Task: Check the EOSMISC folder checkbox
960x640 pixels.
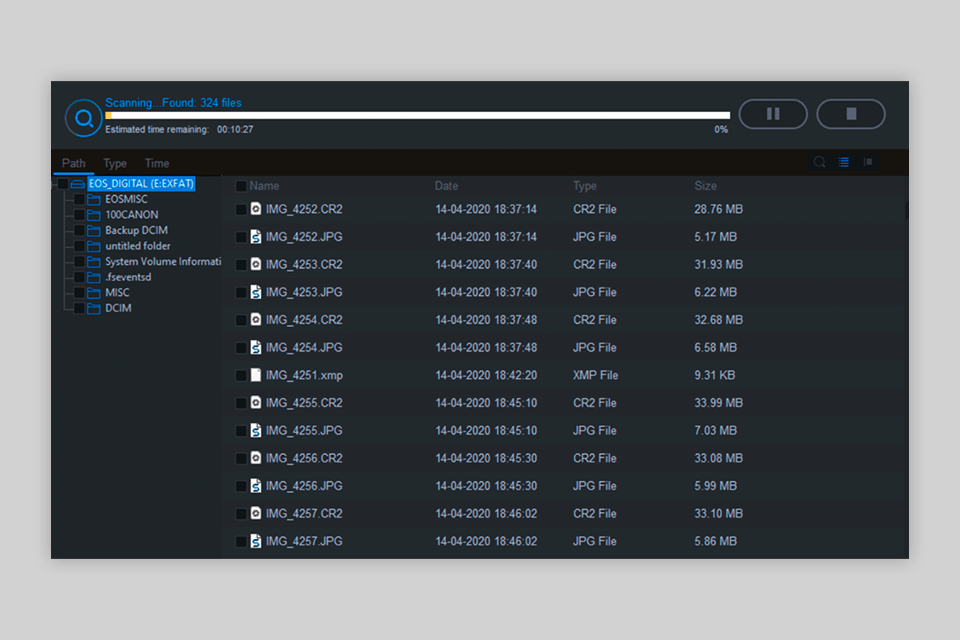Action: pyautogui.click(x=79, y=200)
